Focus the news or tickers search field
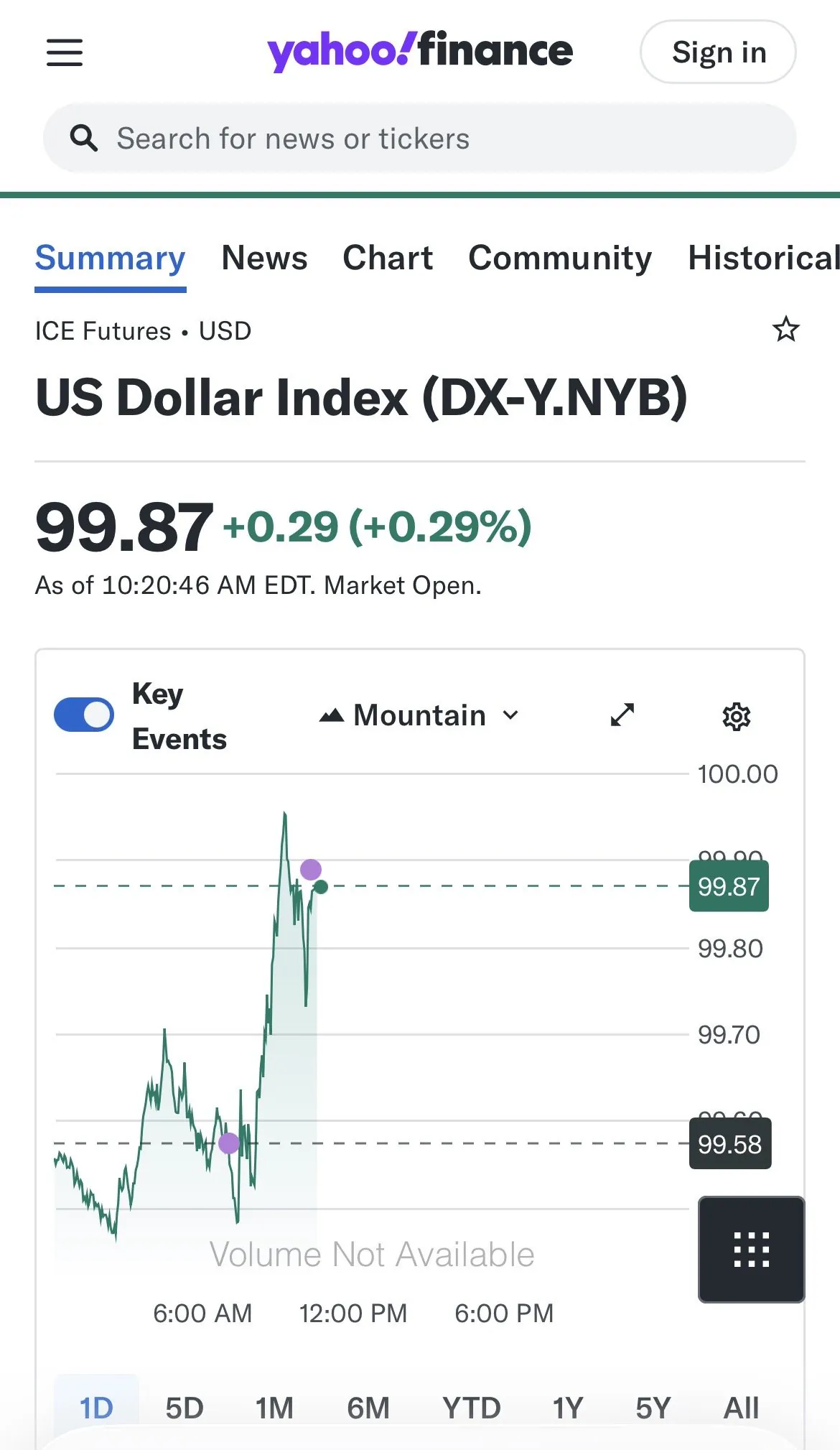Viewport: 840px width, 1450px height. [431, 138]
